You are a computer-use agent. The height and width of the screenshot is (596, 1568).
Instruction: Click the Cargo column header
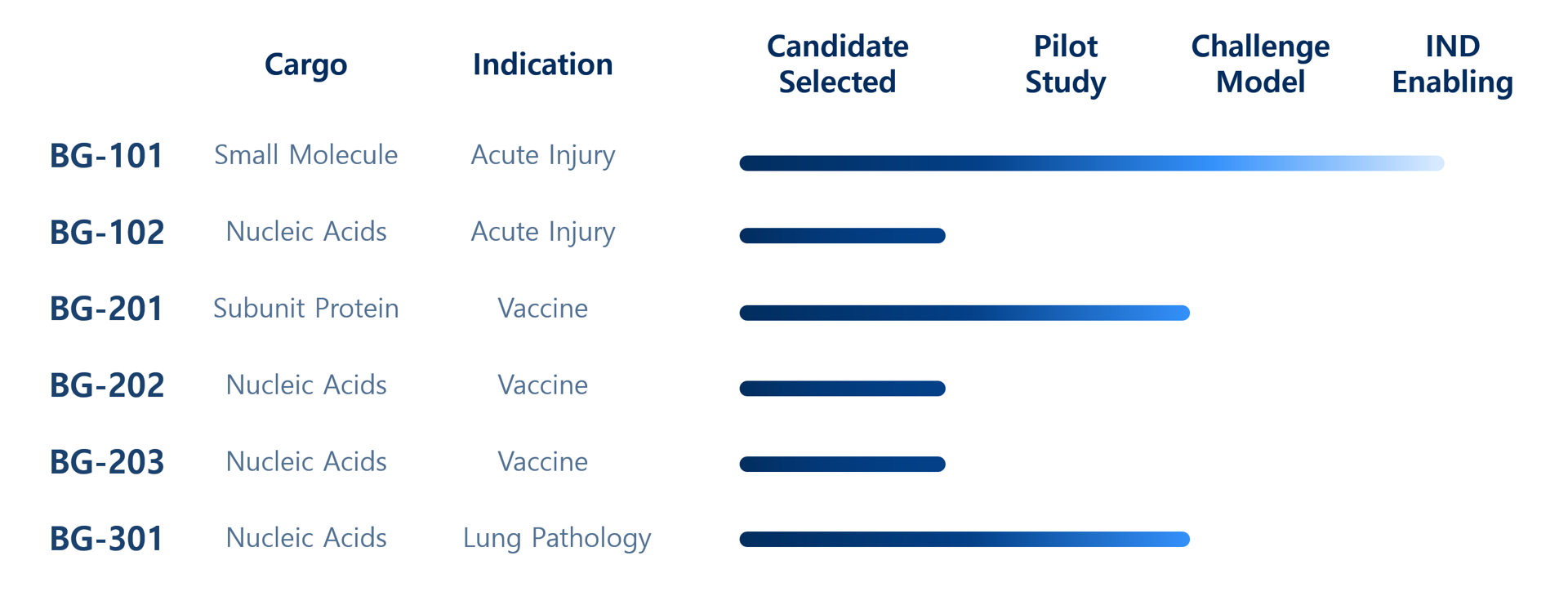point(305,64)
